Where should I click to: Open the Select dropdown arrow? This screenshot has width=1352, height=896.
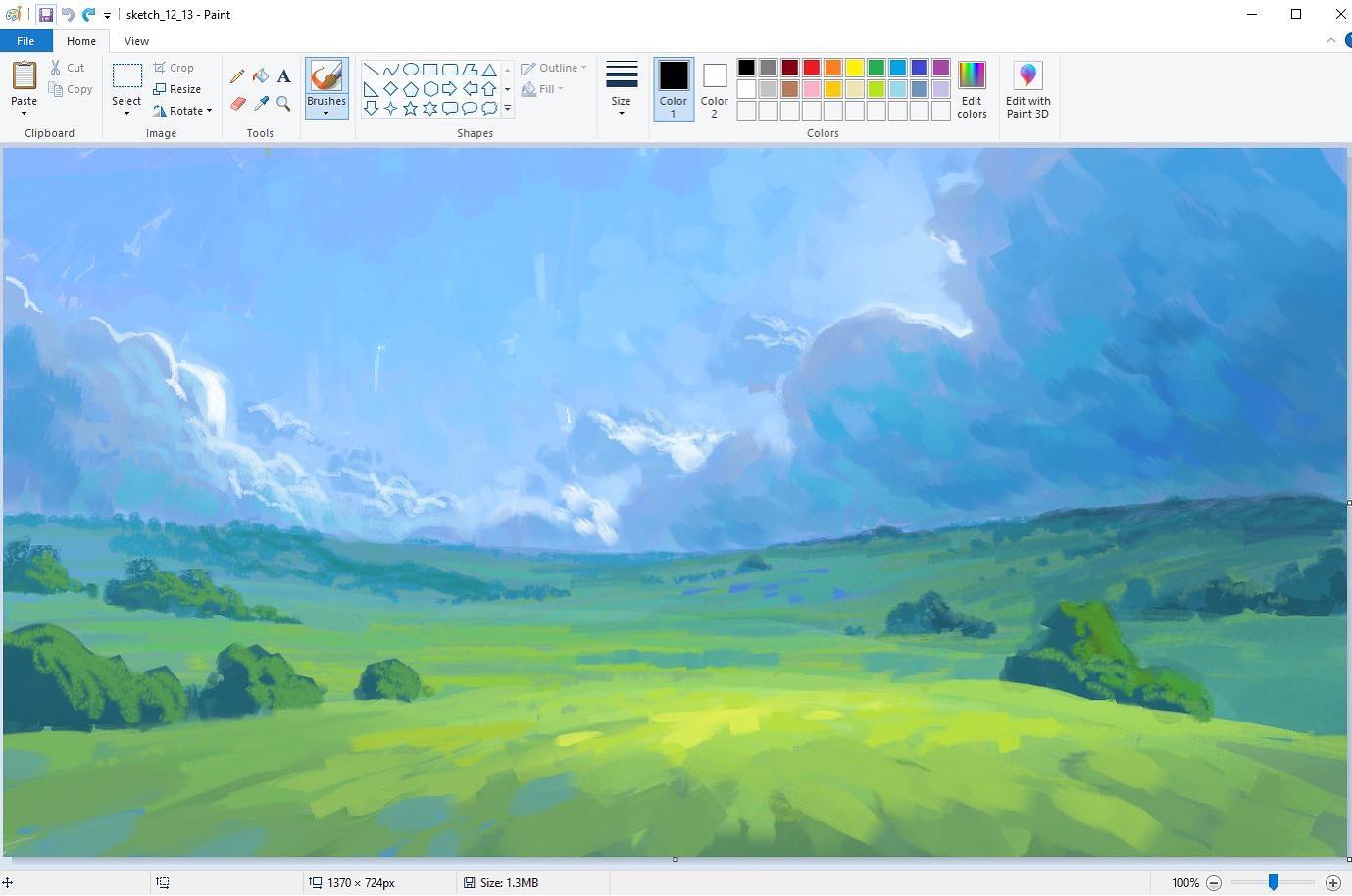point(126,113)
